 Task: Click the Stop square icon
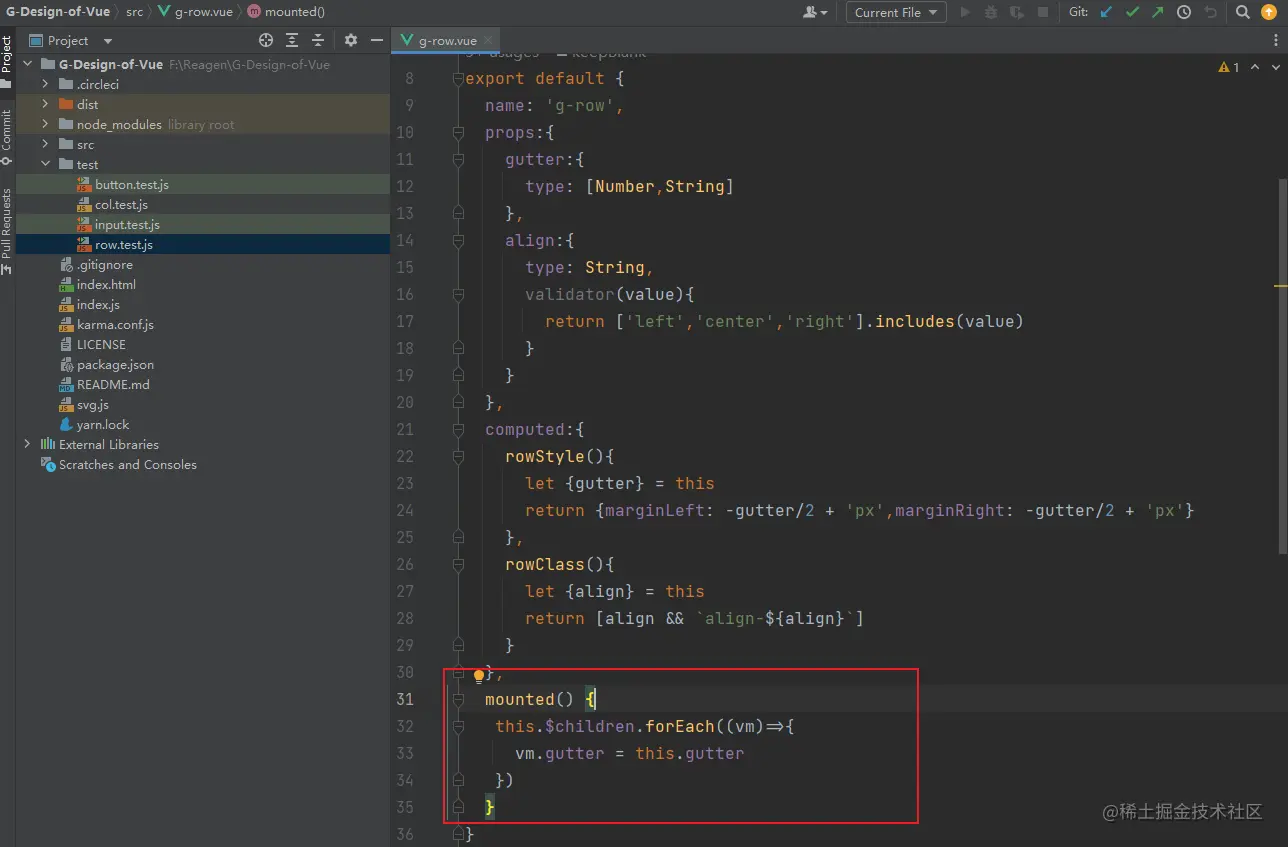1043,12
